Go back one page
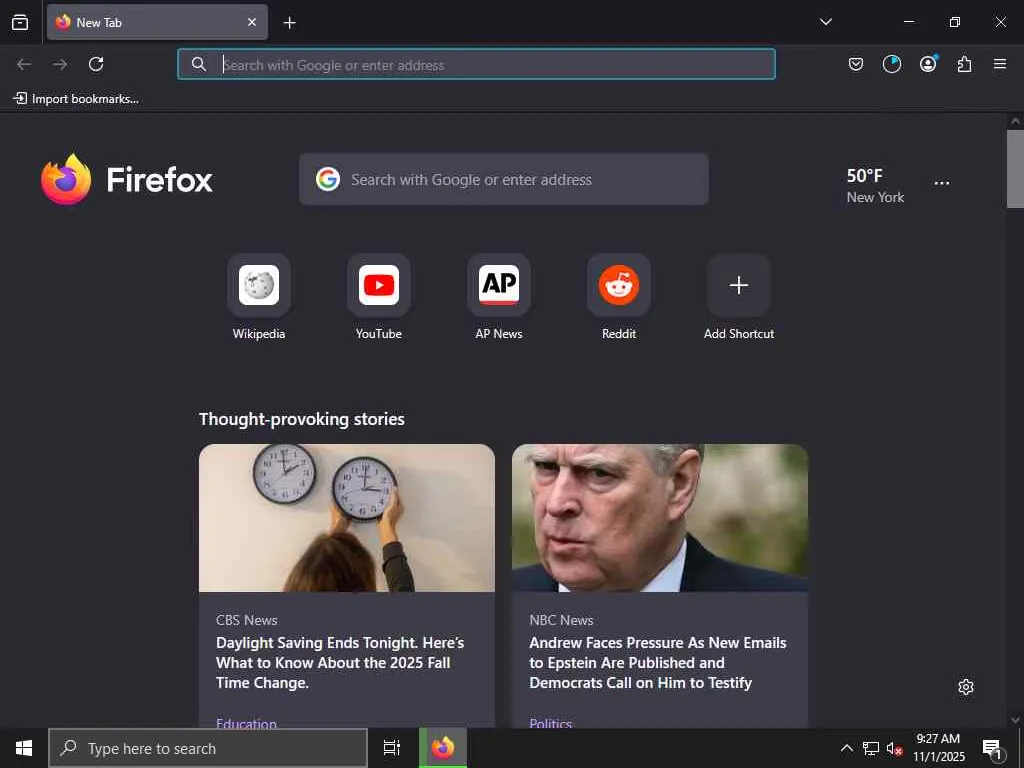Viewport: 1024px width, 768px height. [24, 64]
